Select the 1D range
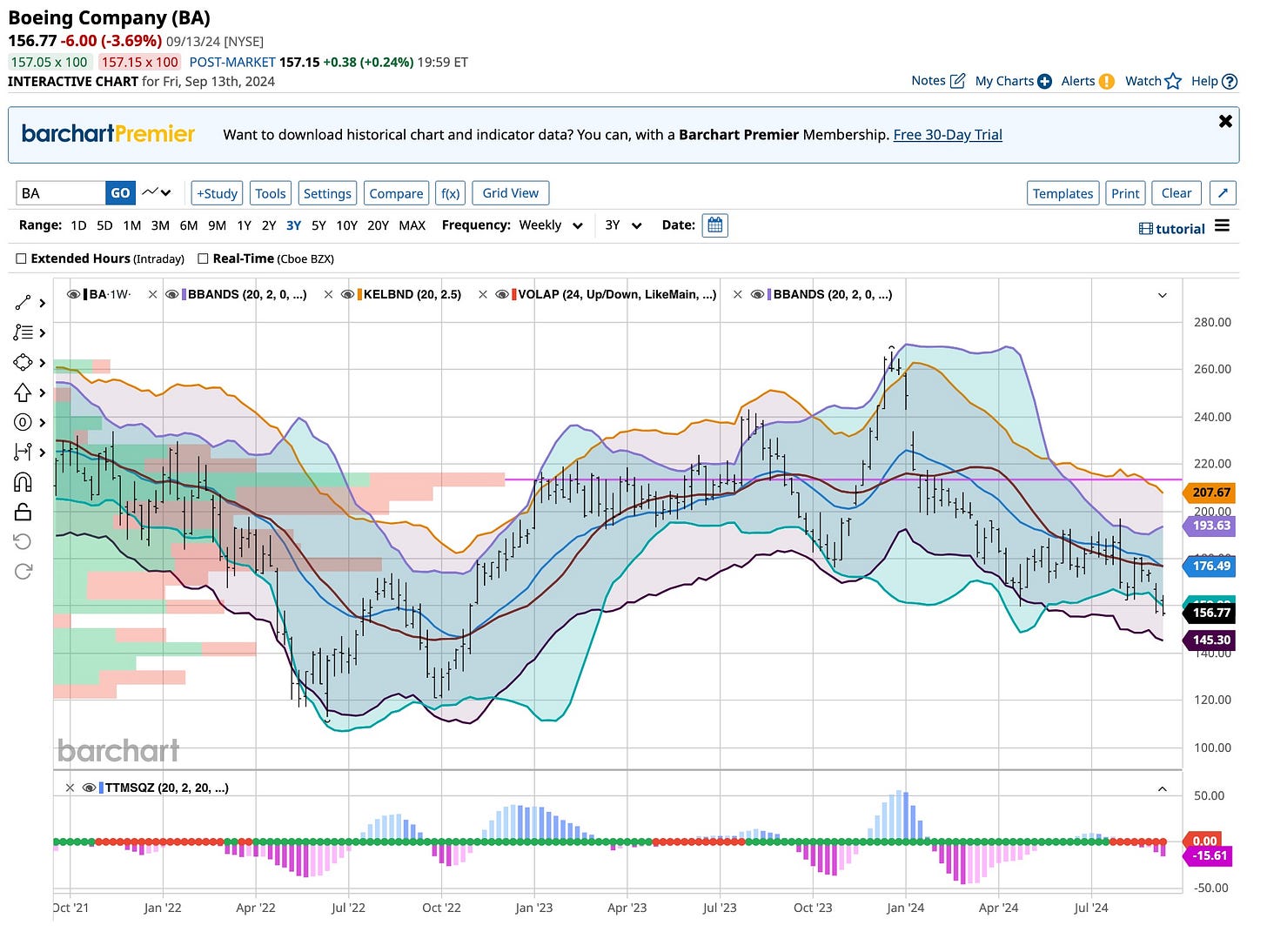1267x952 pixels. [78, 225]
